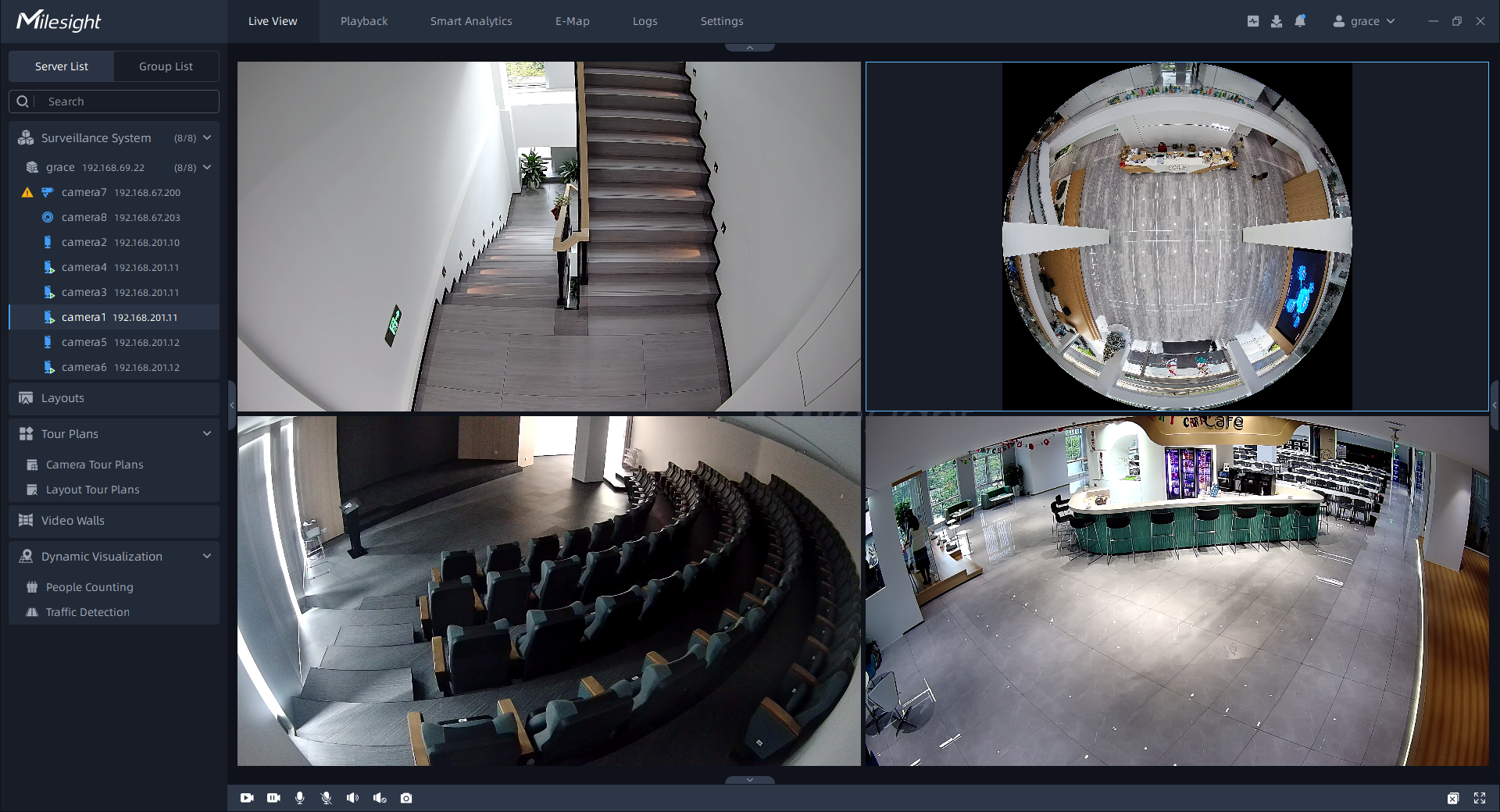
Task: Collapse the Tour Plans section
Action: (207, 433)
